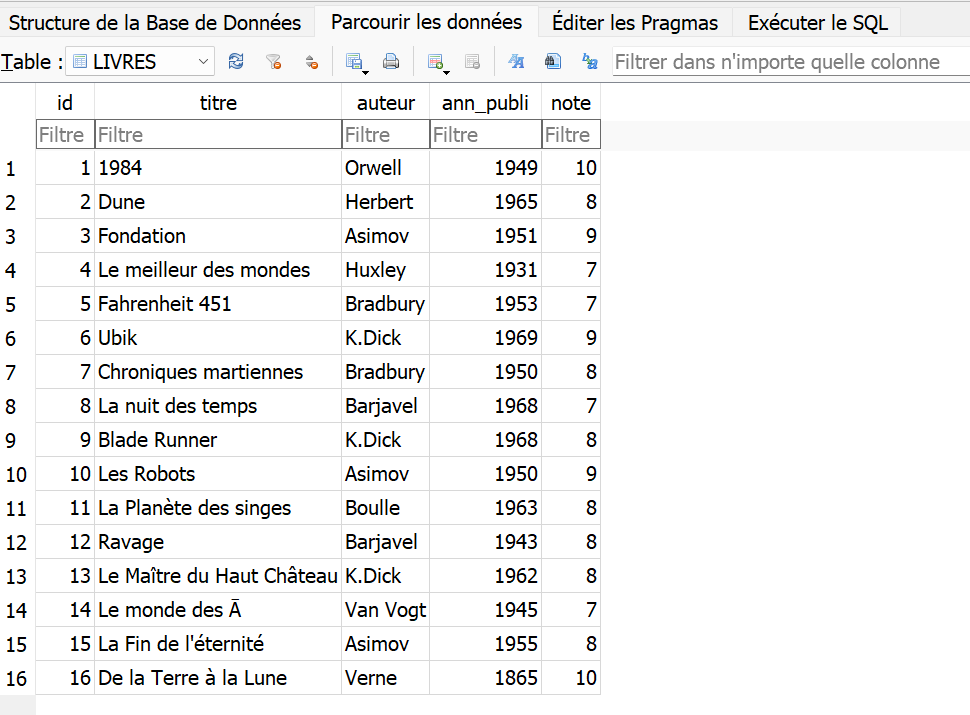Open the Exécuter le SQL tab
Screen dimensions: 970x715
click(817, 22)
